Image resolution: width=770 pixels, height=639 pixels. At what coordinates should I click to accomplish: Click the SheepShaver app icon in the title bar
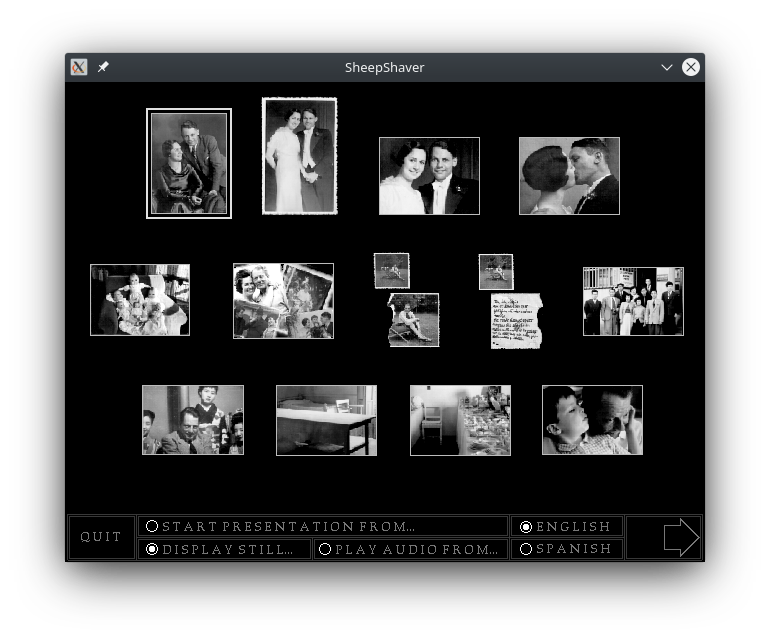pyautogui.click(x=79, y=67)
